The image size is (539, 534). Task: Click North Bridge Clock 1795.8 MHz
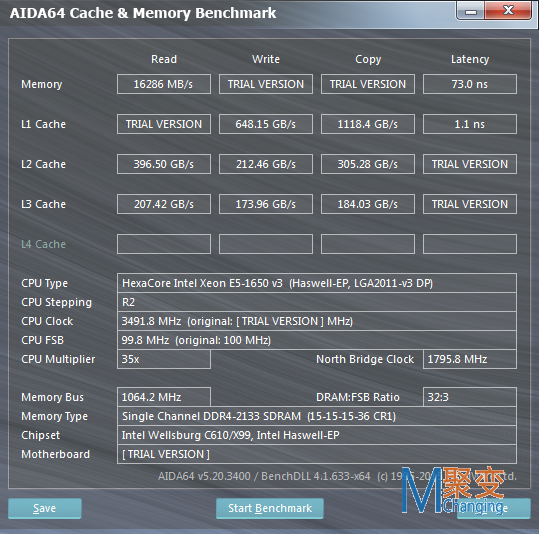coord(470,359)
